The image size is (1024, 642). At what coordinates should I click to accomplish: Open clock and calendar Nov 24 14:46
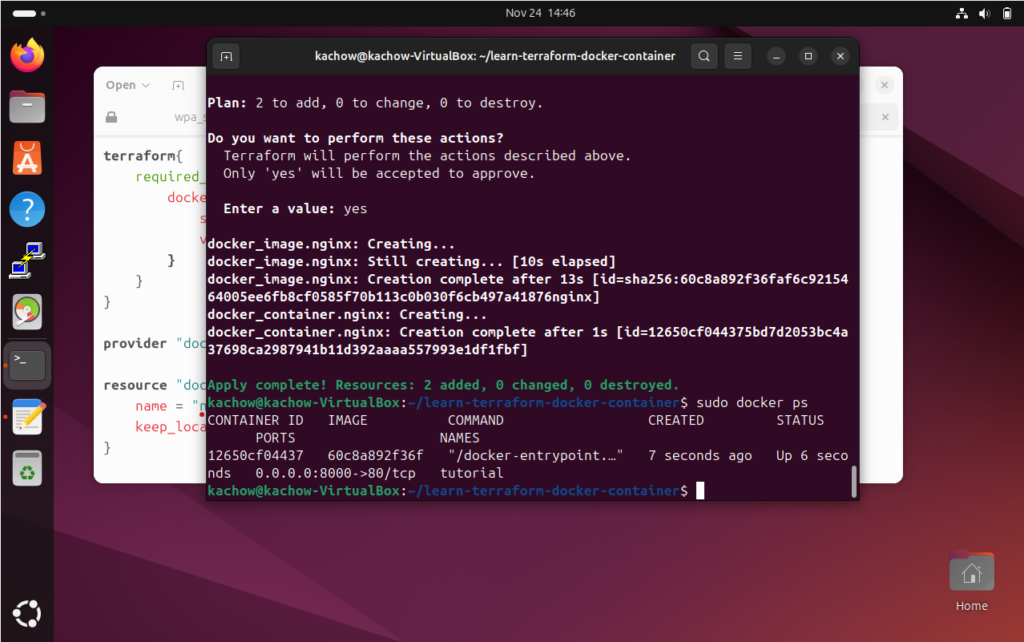540,13
